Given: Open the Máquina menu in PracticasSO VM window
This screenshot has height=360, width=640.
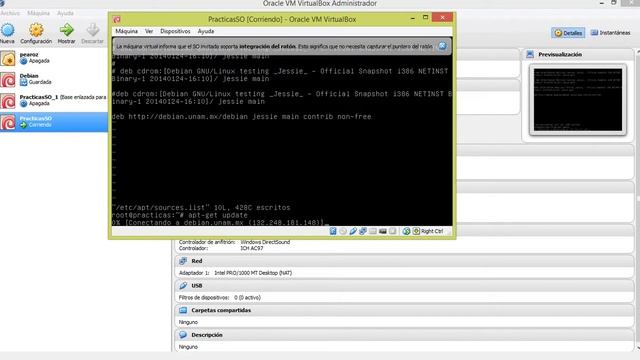Looking at the screenshot, I should pos(127,31).
